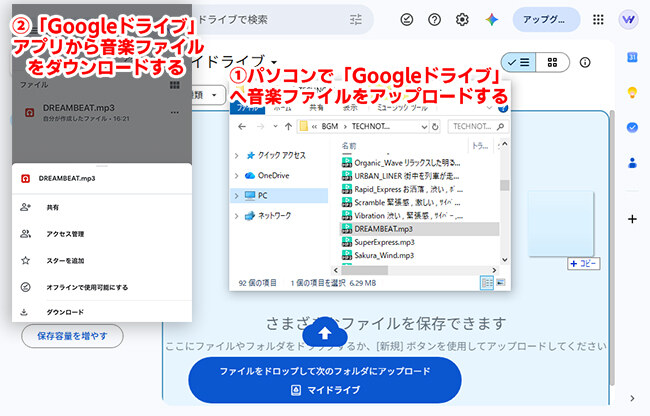The height and width of the screenshot is (416, 650).
Task: Open Google Keep in the side panel
Action: coord(632,92)
